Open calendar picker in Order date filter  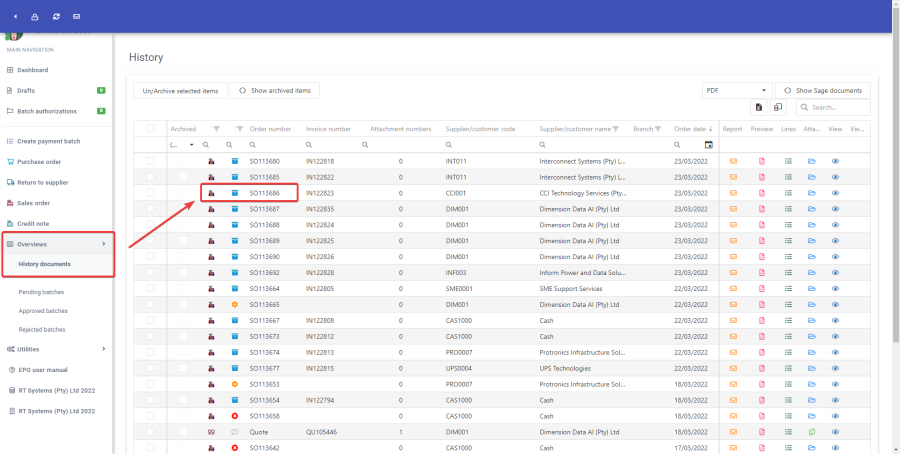coord(709,145)
